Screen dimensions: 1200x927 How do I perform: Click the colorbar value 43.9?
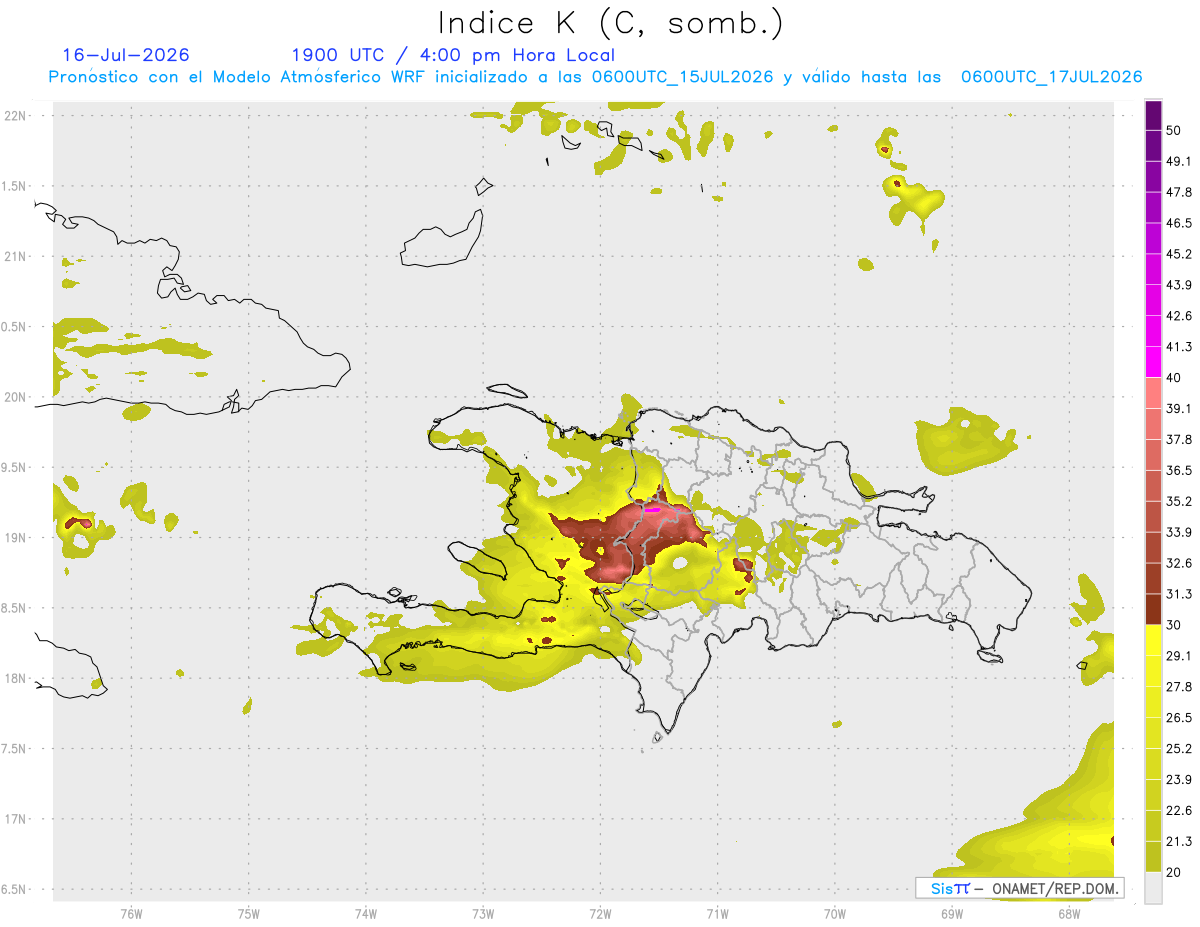[x=1178, y=285]
